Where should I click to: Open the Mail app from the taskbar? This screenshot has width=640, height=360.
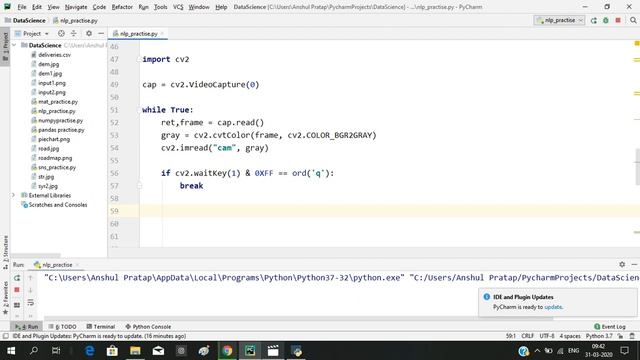click(x=158, y=350)
